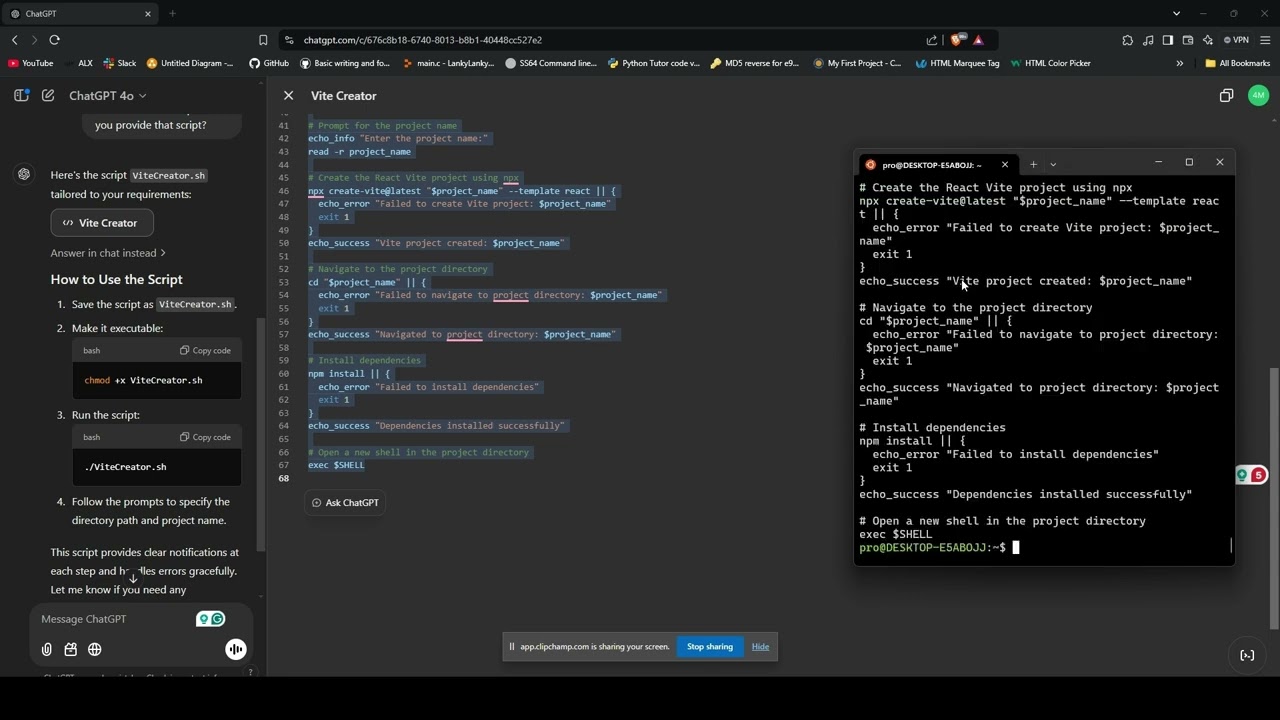This screenshot has height=720, width=1280.
Task: Open the YouTube bookmark
Action: click(x=30, y=63)
